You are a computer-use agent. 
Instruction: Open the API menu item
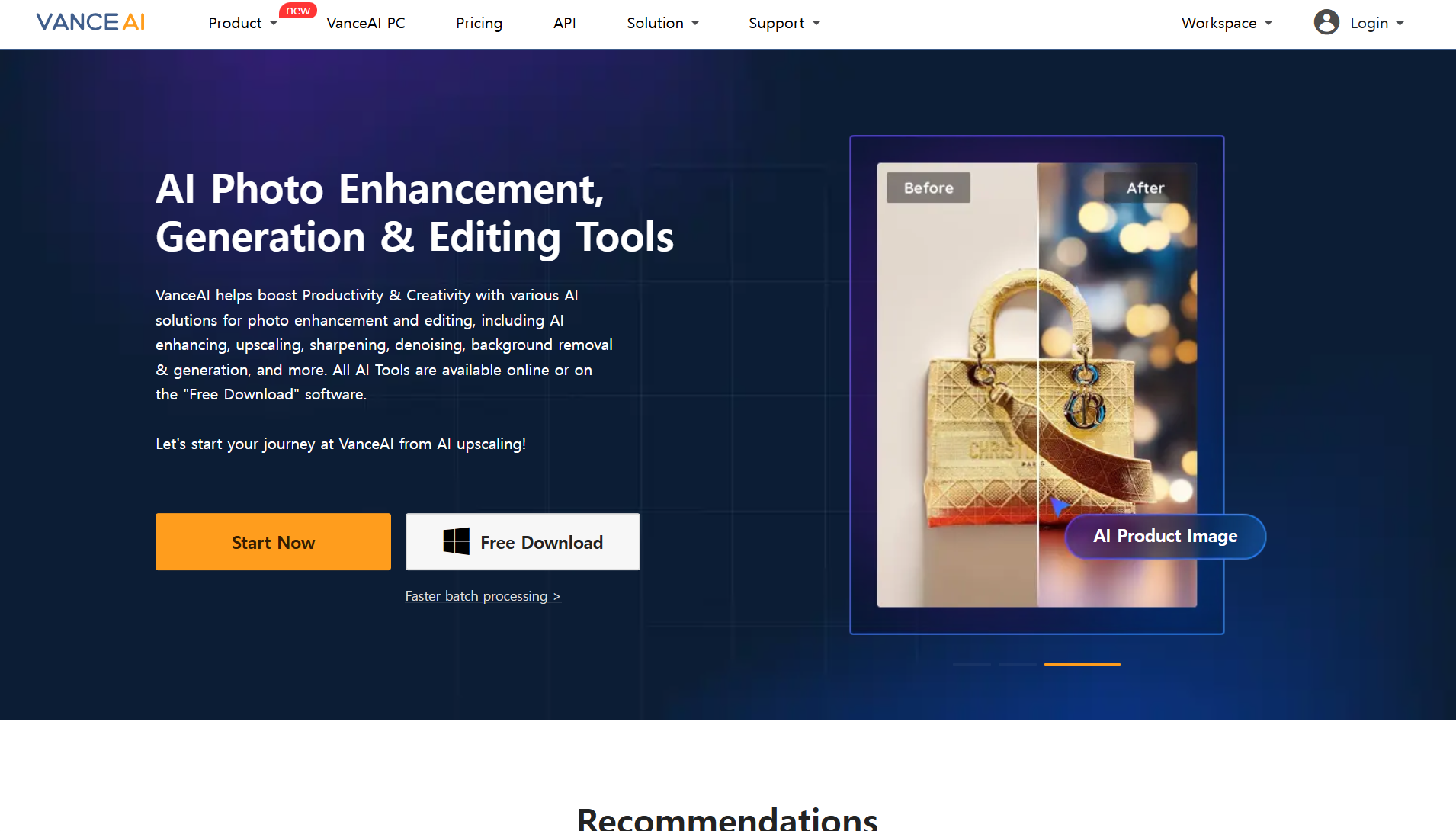(565, 23)
